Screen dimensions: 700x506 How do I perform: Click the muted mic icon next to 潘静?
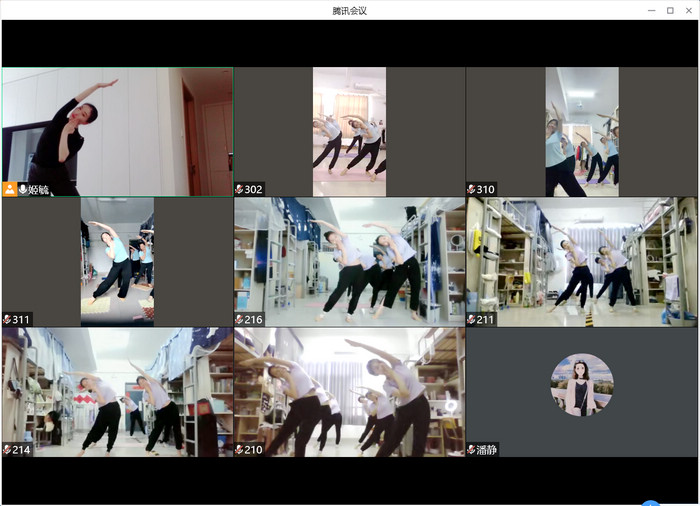pos(472,450)
